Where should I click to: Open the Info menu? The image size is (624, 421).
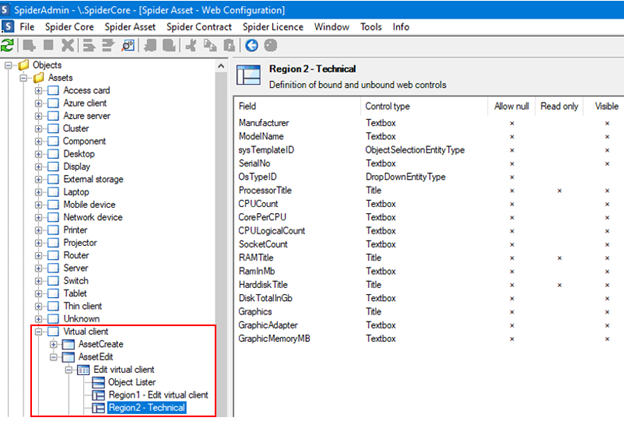(x=401, y=27)
